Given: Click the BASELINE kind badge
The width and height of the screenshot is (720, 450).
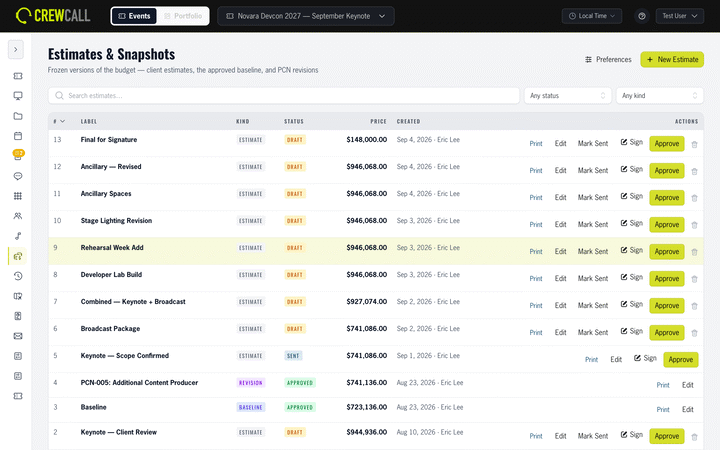Looking at the screenshot, I should [x=251, y=407].
